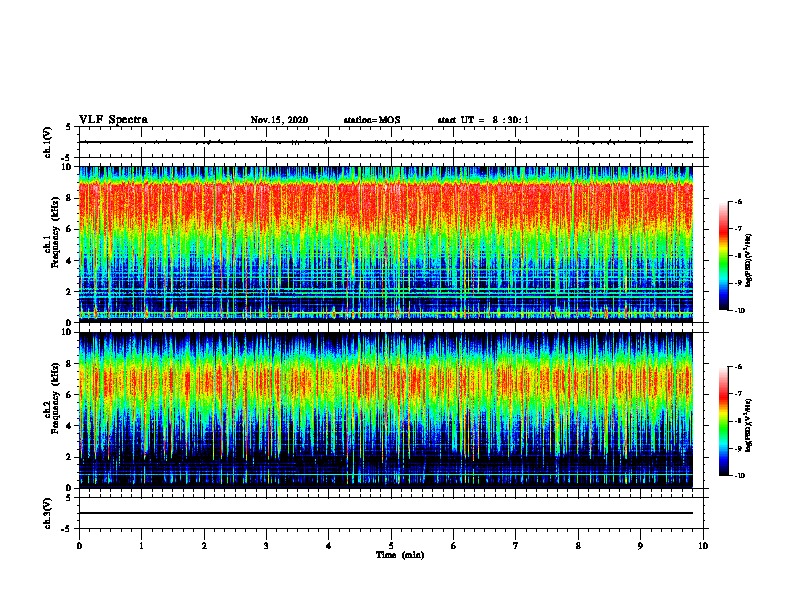The width and height of the screenshot is (792, 612).
Task: Click the "-10" label on ch.1 color bar
Action: [x=739, y=311]
